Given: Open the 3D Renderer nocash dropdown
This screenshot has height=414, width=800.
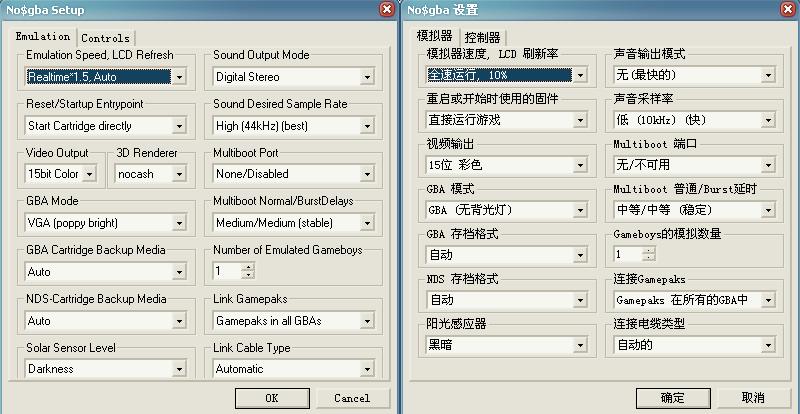Looking at the screenshot, I should click(x=179, y=174).
